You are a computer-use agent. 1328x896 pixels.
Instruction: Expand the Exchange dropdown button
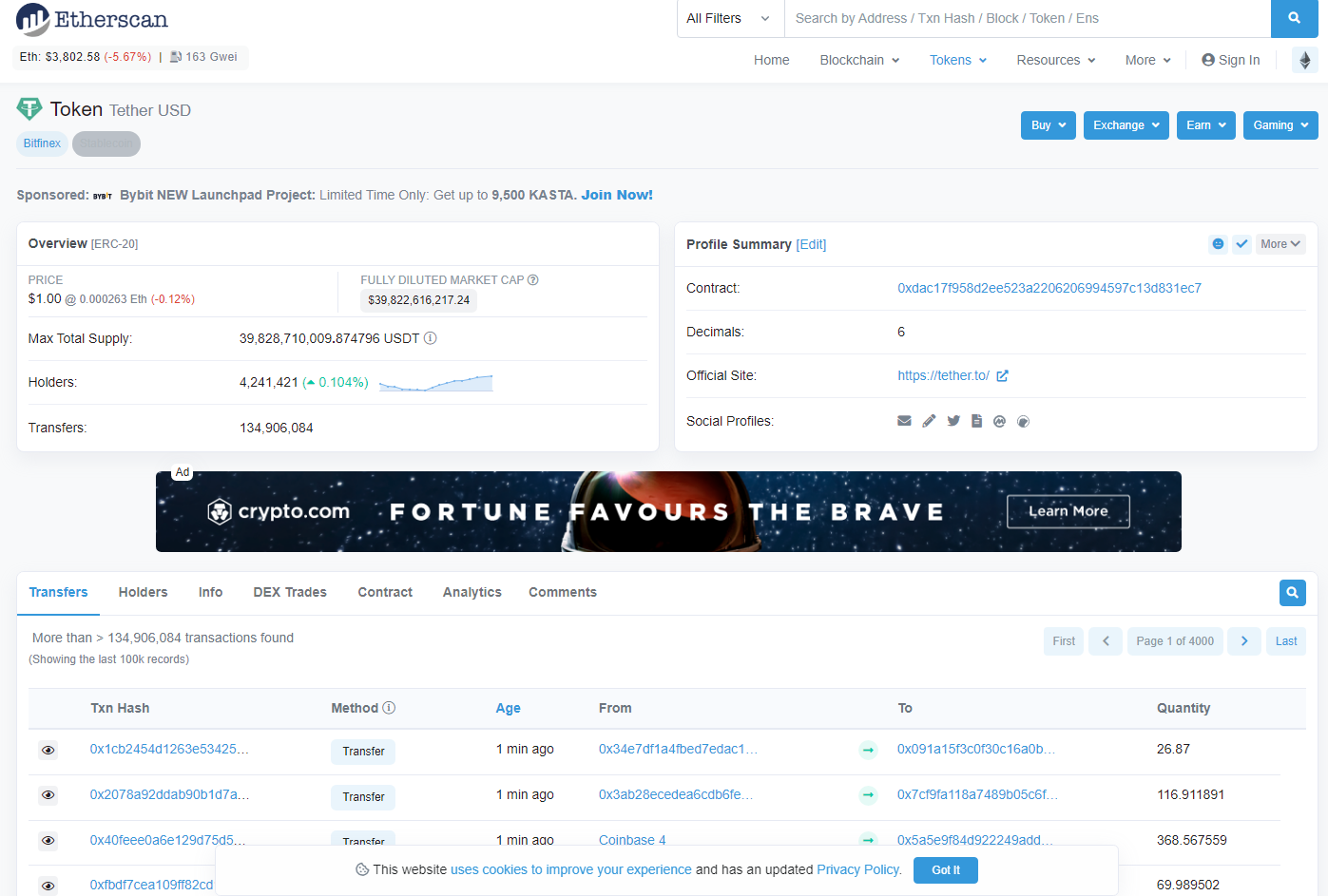coord(1126,125)
